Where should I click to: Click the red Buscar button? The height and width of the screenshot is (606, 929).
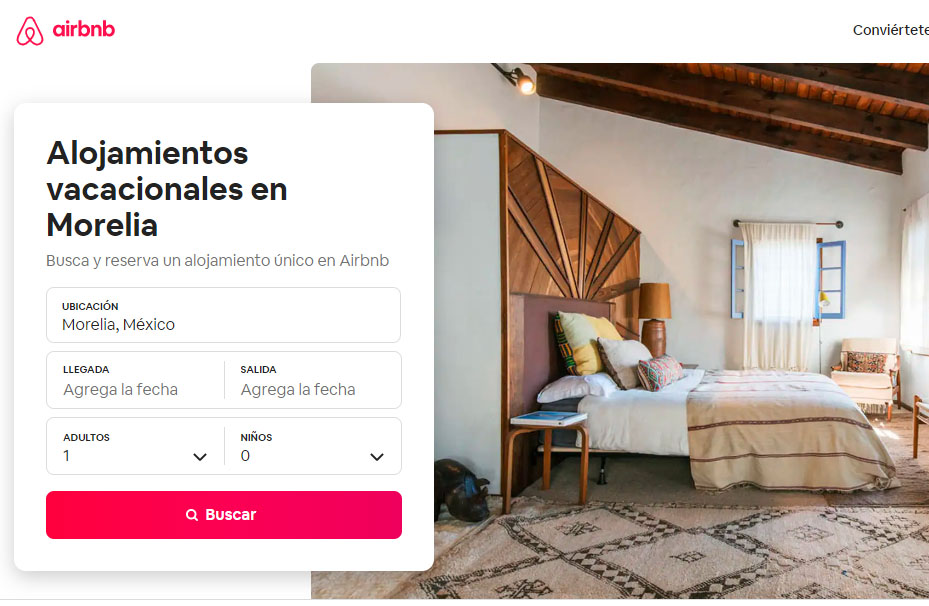[224, 515]
